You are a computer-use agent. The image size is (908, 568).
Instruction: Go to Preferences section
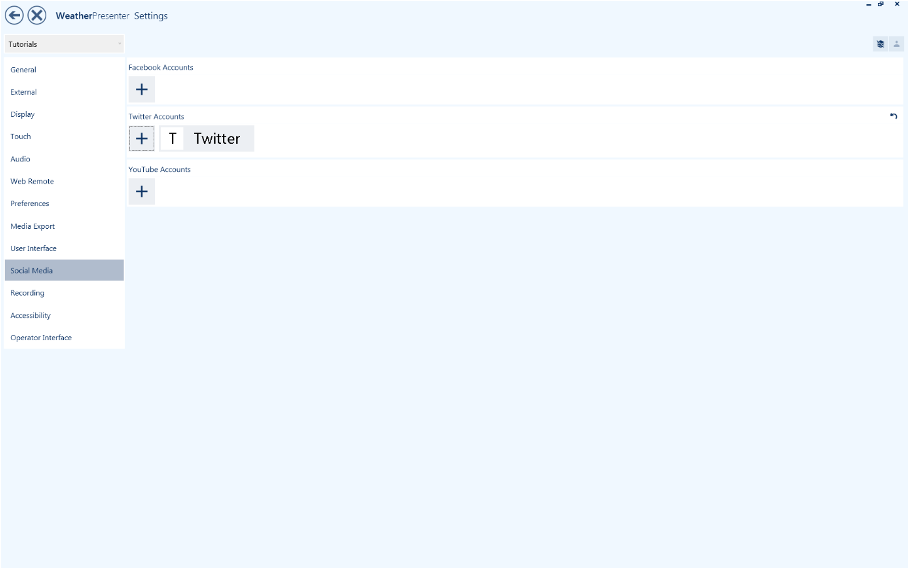point(64,204)
